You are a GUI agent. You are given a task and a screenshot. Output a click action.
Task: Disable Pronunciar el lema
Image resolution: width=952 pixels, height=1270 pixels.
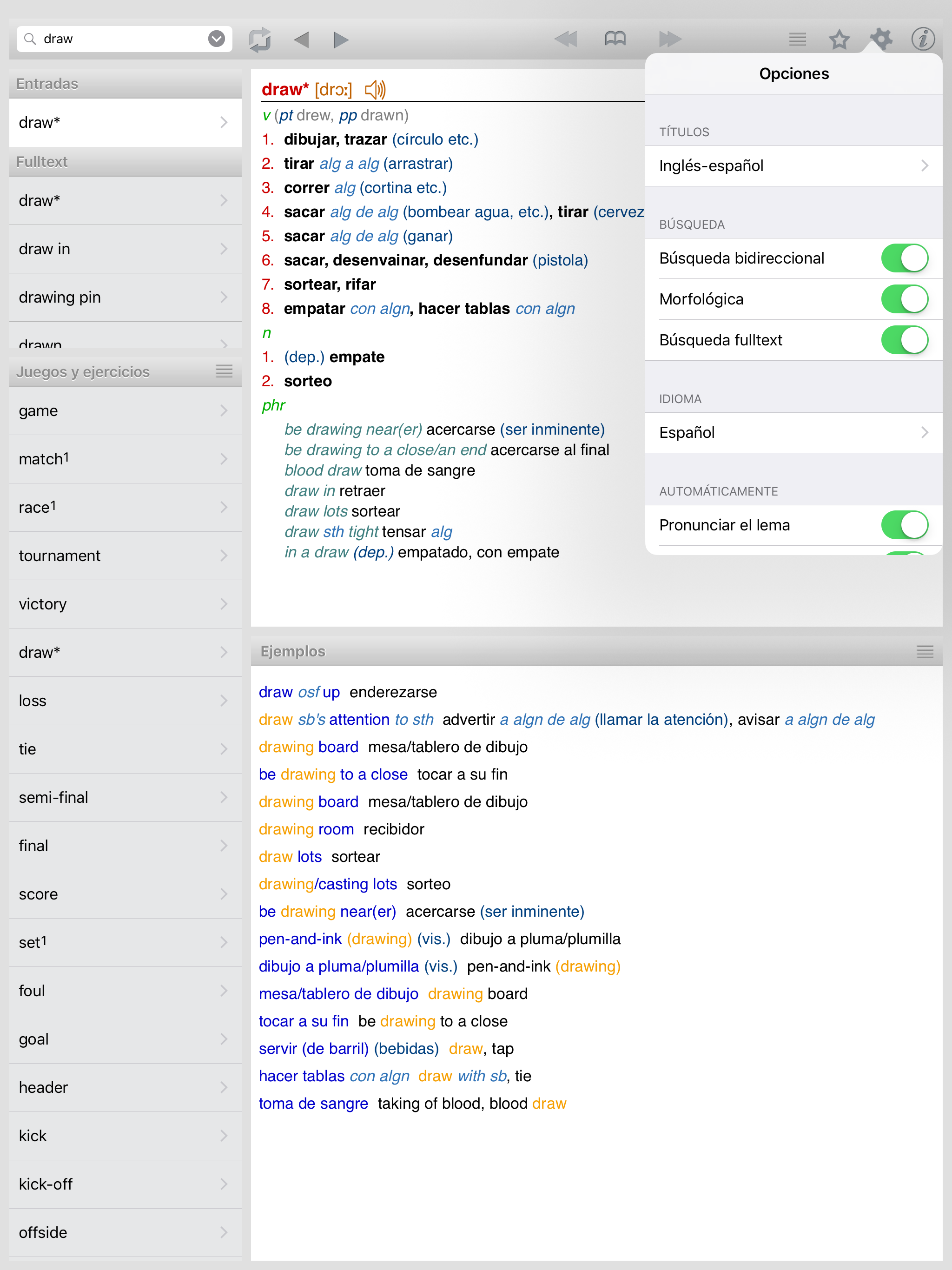[904, 524]
